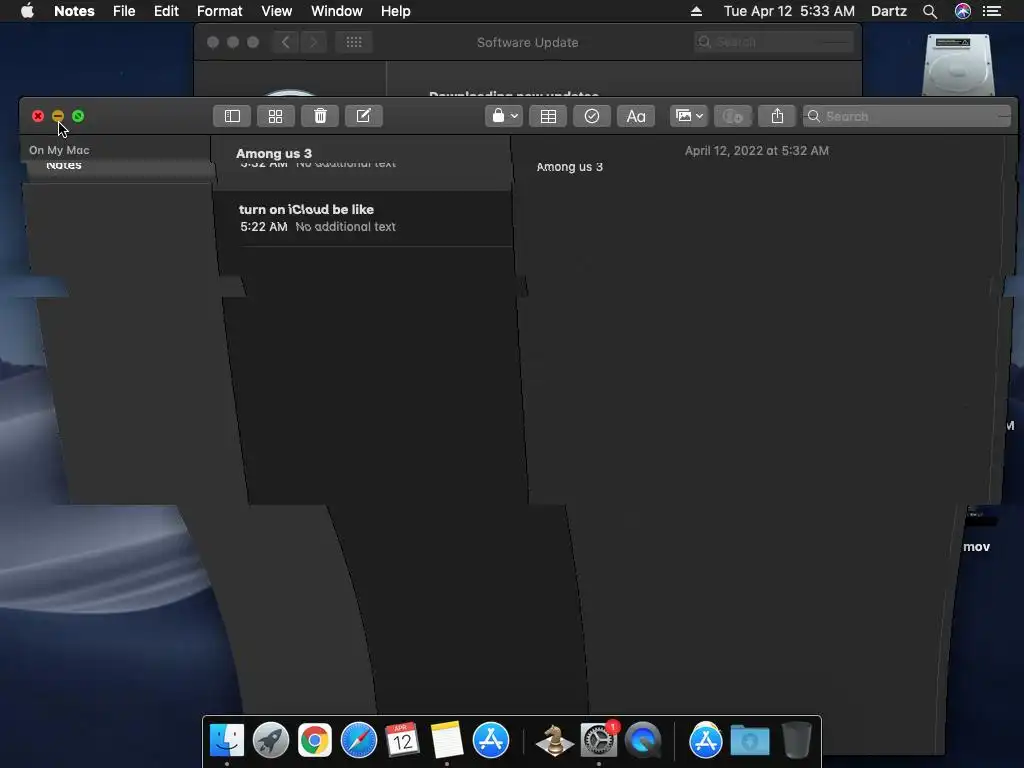
Task: Open the Downloads folder in the Dock
Action: coord(750,740)
